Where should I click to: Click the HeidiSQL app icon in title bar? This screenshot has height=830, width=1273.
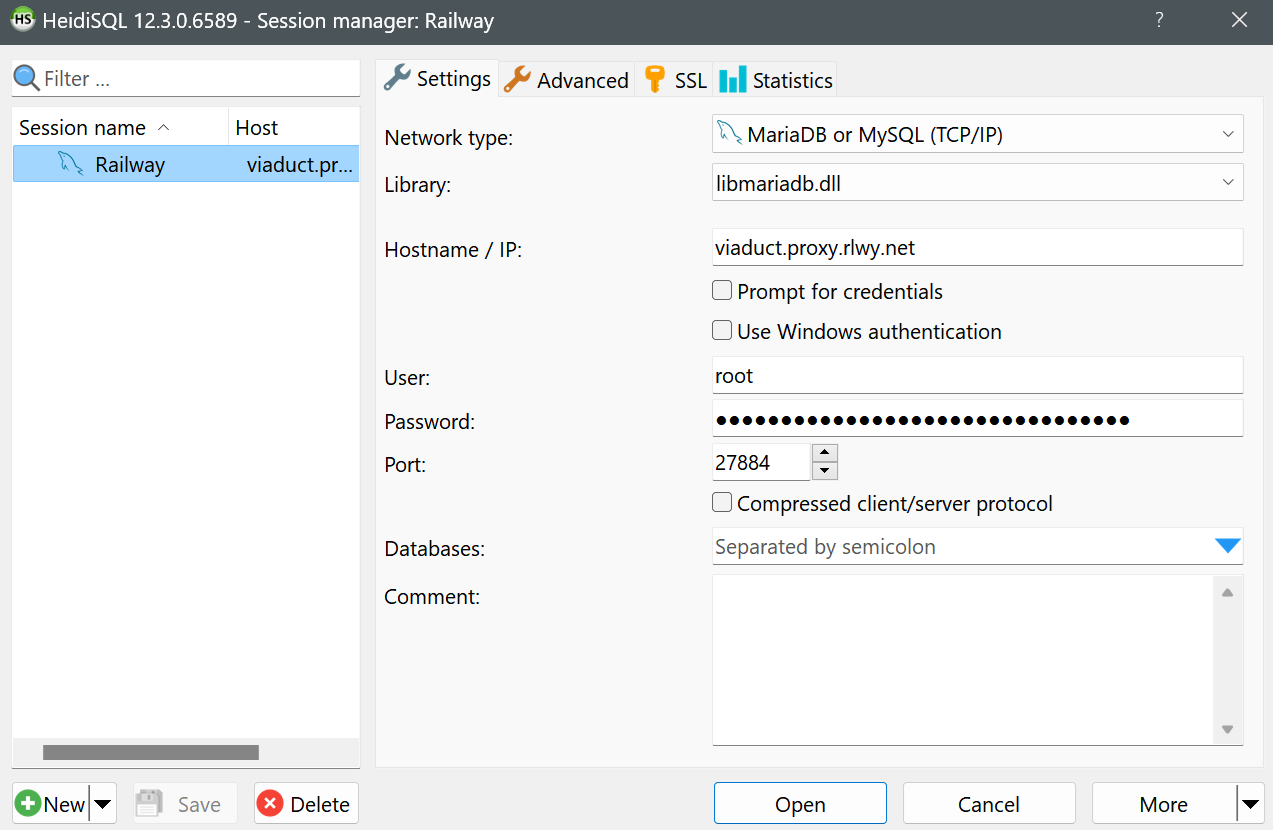(22, 20)
